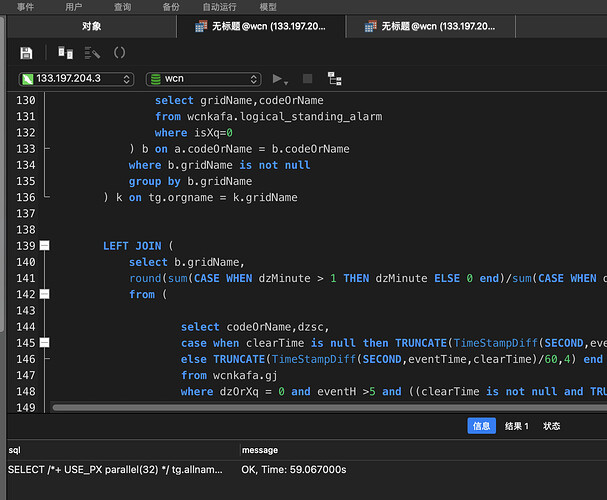Open the 信息 result tab
The image size is (607, 500).
coord(481,426)
